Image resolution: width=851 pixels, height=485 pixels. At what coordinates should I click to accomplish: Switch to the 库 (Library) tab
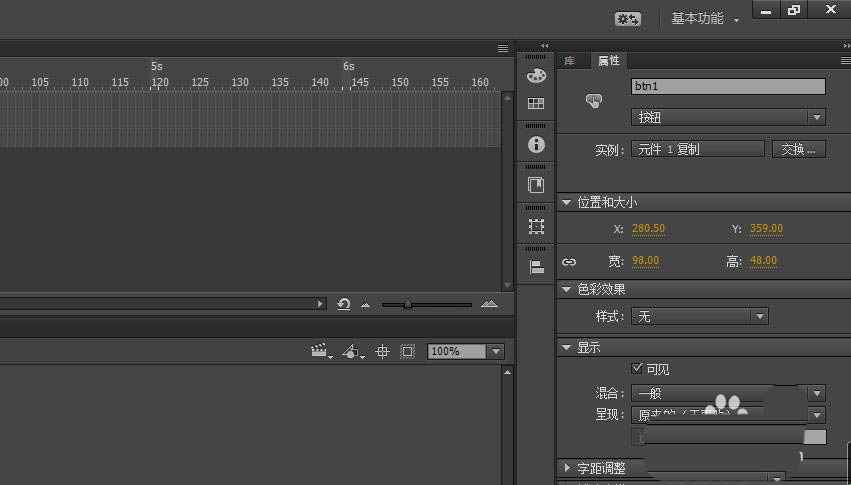[570, 60]
